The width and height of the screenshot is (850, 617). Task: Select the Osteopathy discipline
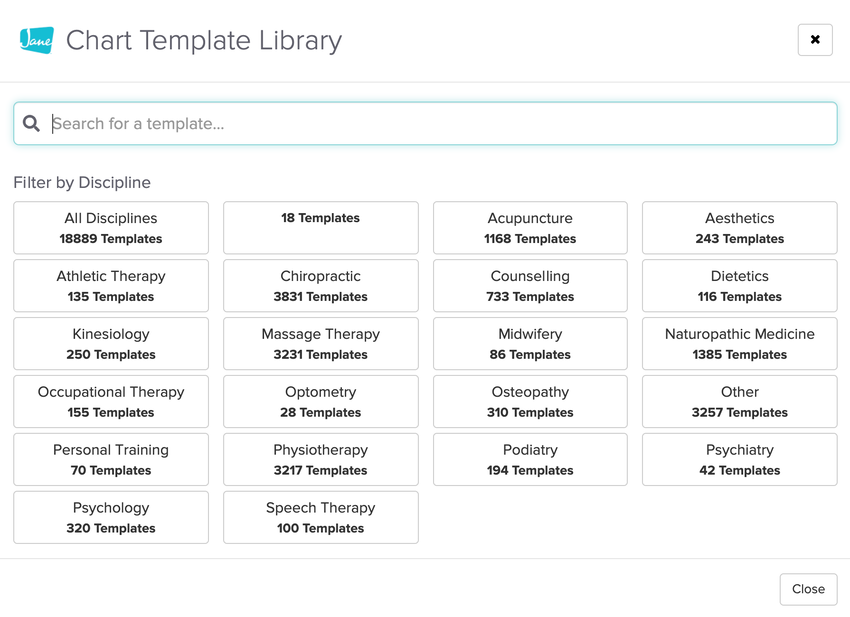pyautogui.click(x=530, y=402)
